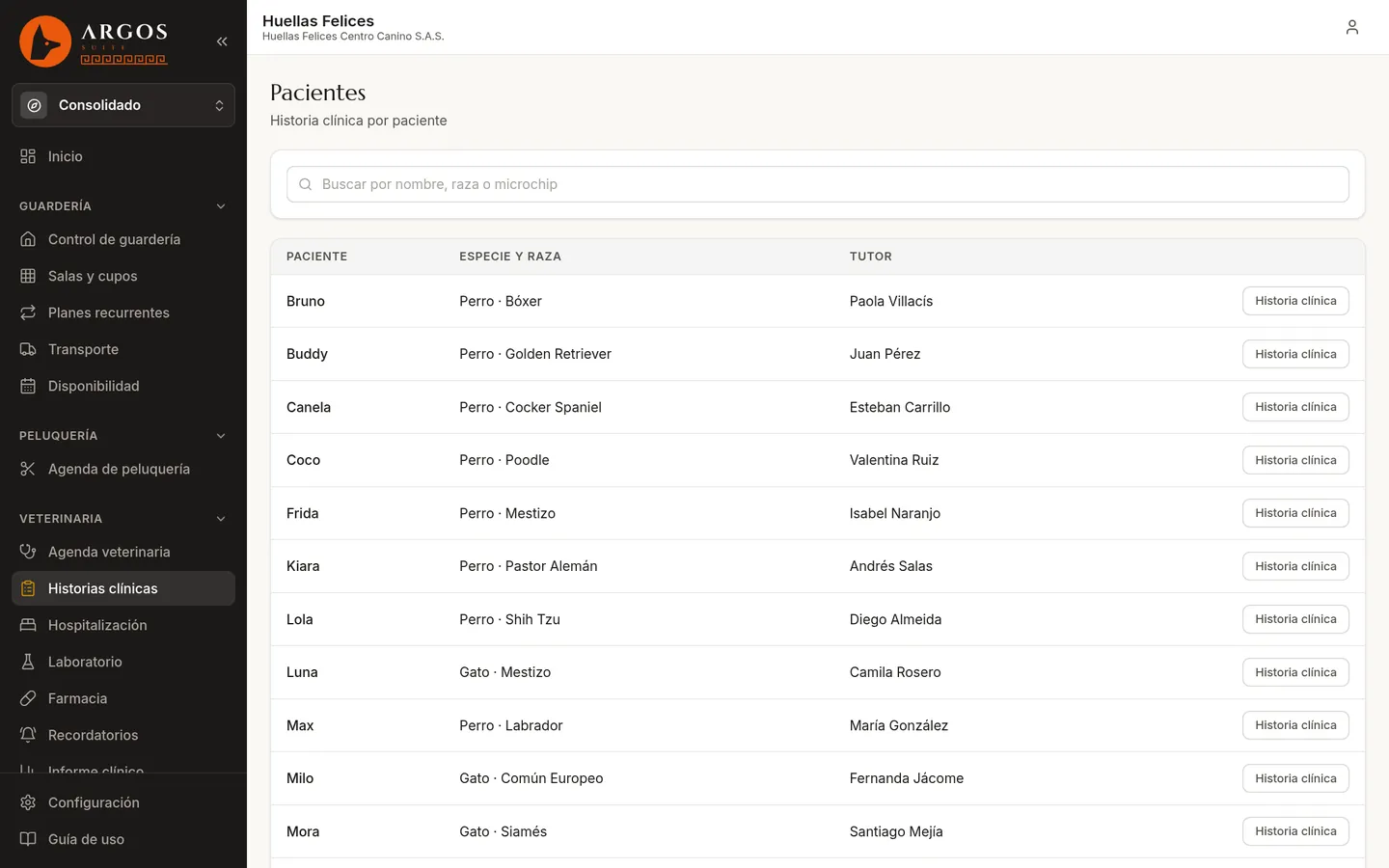Click the cell Gato · Siamés

[x=503, y=831]
